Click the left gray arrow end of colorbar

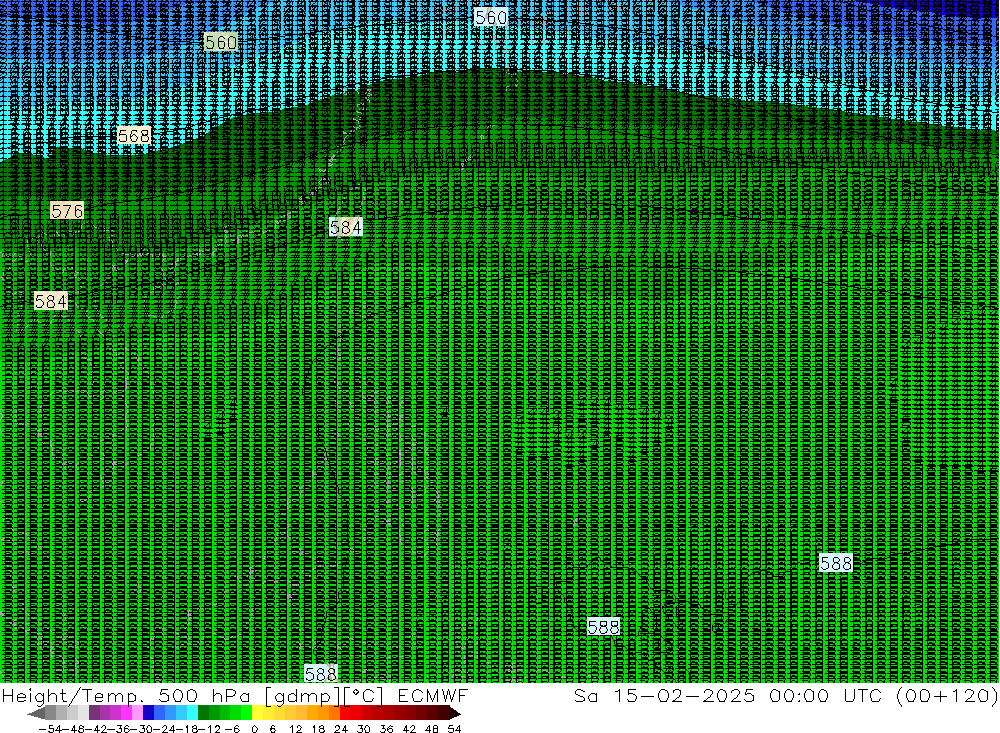[36, 713]
